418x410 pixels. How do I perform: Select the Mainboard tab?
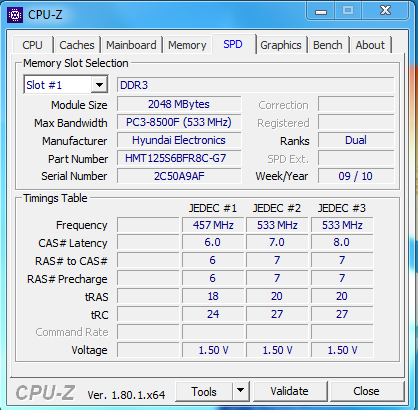[131, 45]
